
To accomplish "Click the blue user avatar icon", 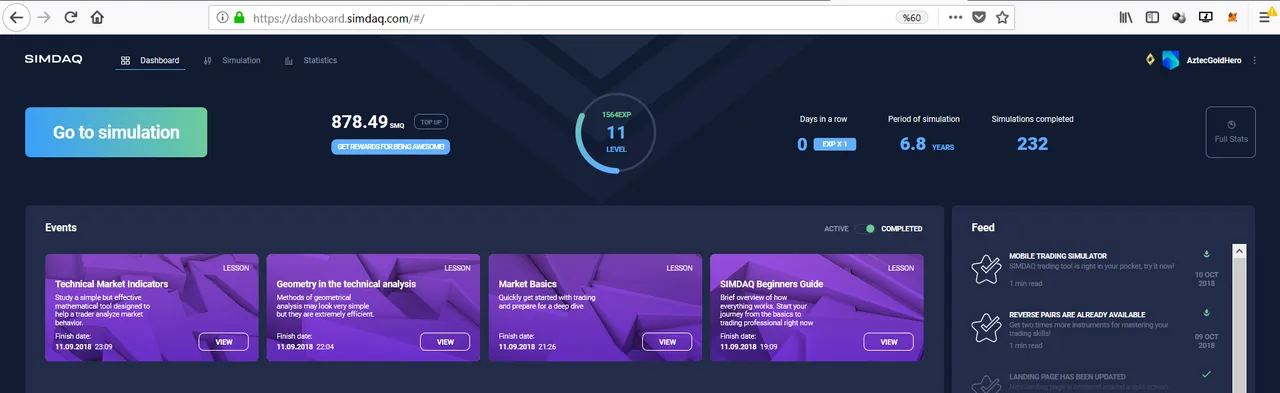I will point(1170,60).
